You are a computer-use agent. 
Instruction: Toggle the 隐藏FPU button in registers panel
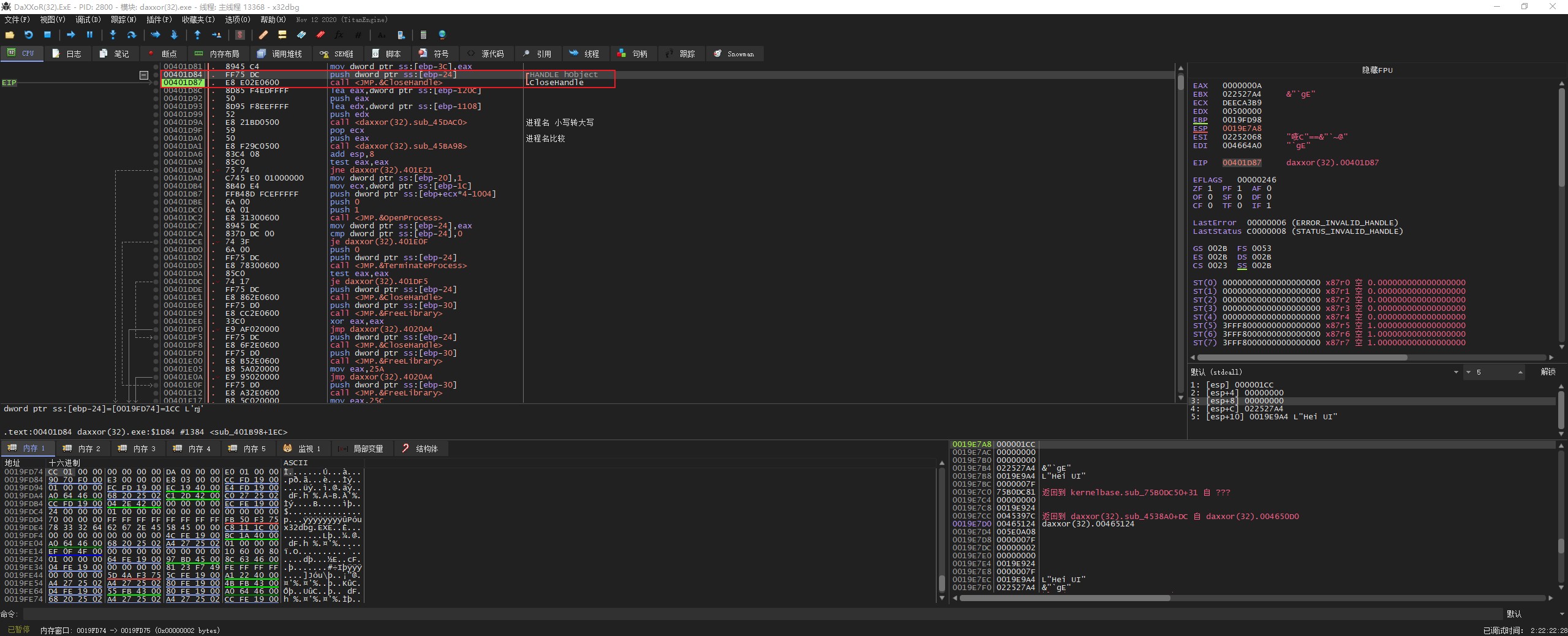(1376, 70)
